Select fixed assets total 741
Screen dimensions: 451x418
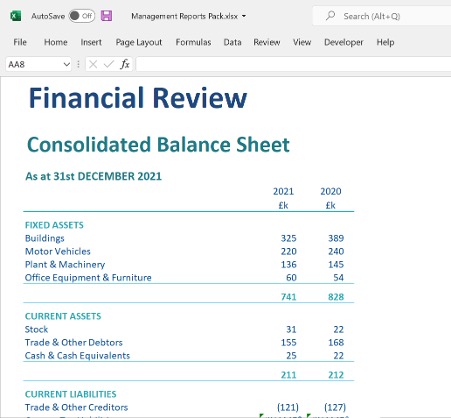[x=289, y=297]
